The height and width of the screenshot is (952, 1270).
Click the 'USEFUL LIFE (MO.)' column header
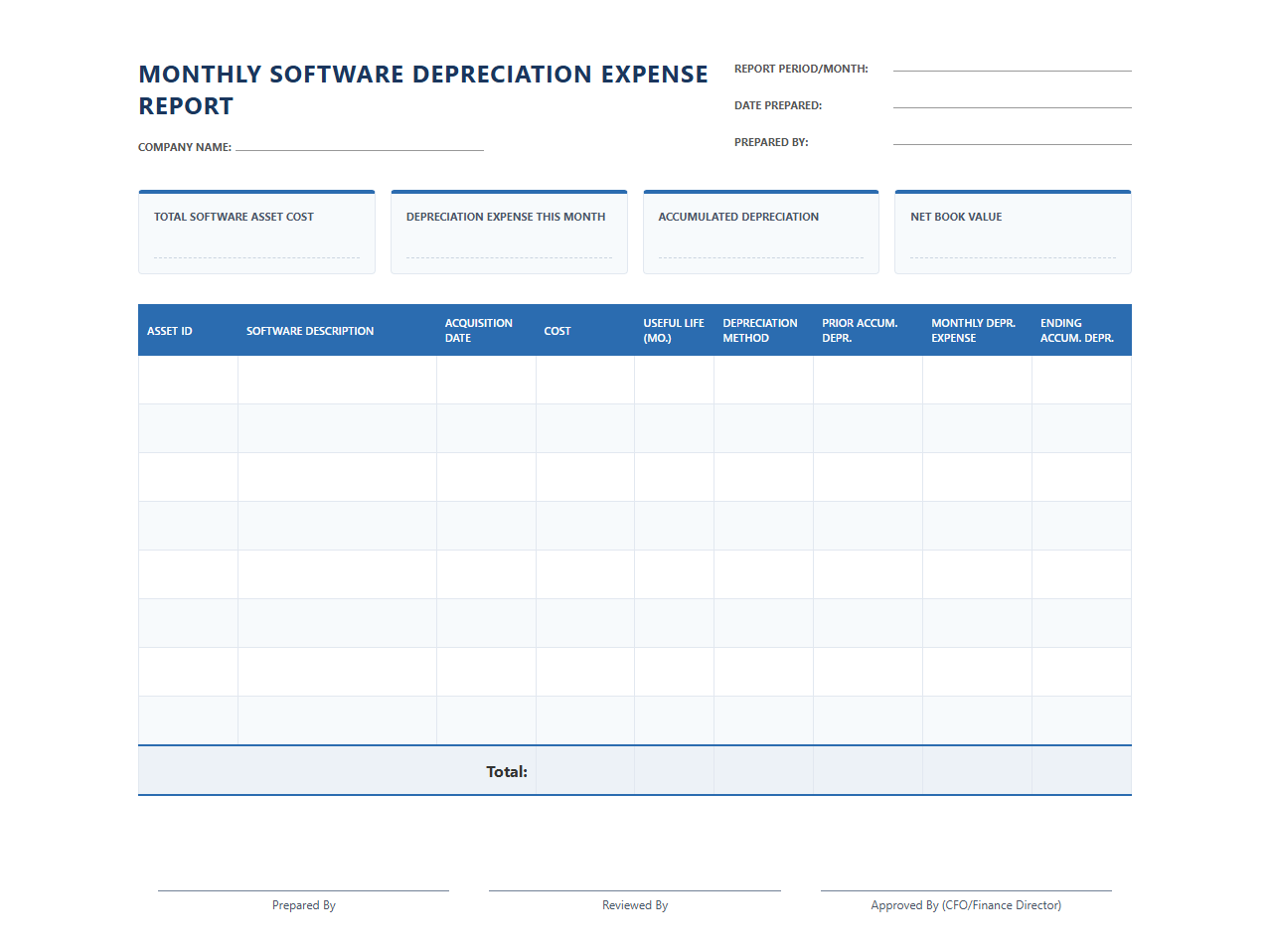(x=675, y=331)
